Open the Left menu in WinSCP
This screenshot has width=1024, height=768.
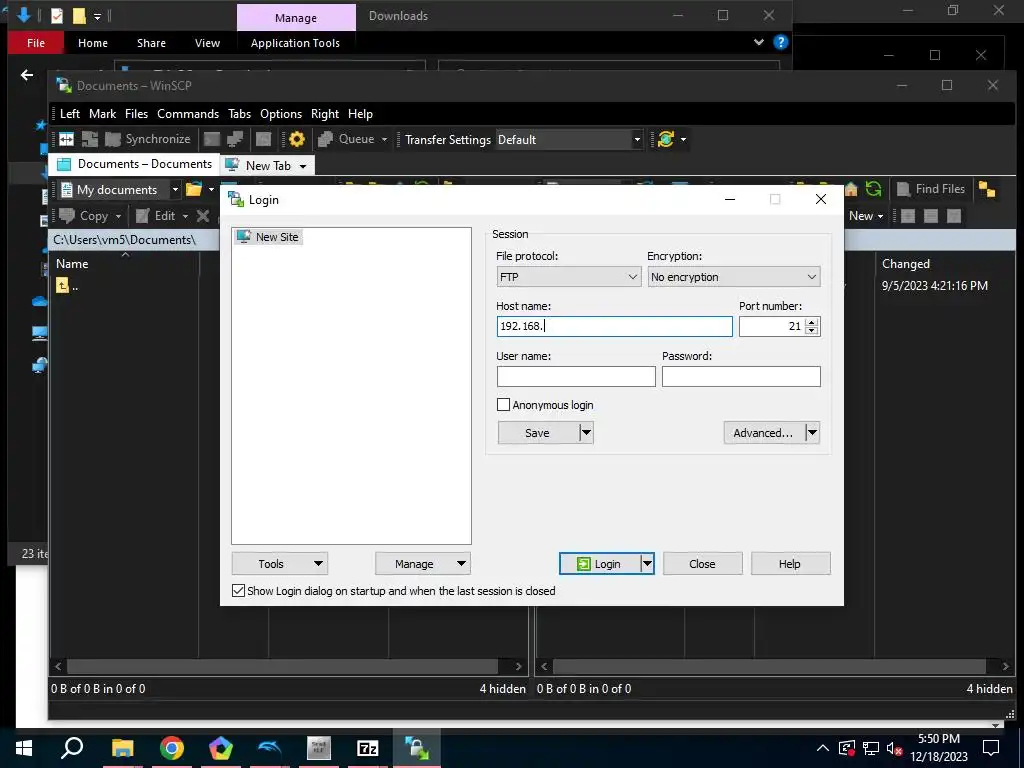(70, 114)
